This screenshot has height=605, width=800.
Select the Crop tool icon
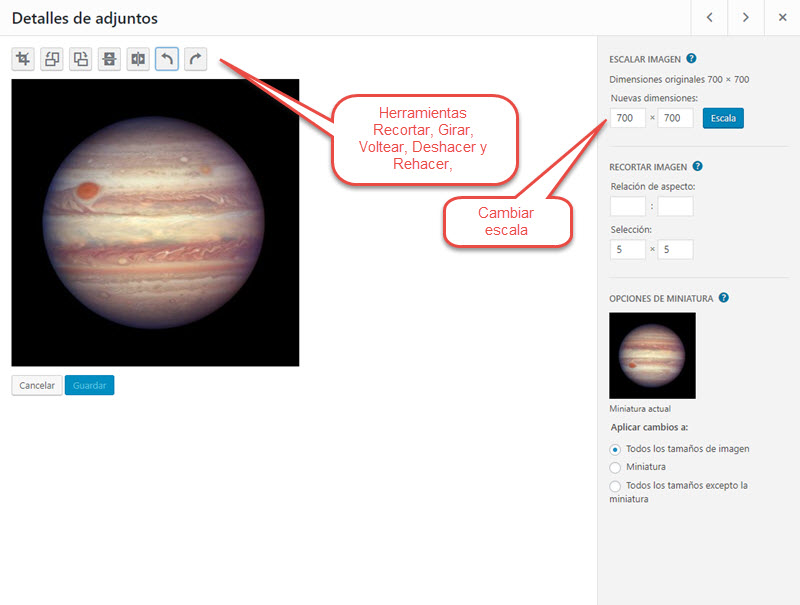click(x=23, y=59)
